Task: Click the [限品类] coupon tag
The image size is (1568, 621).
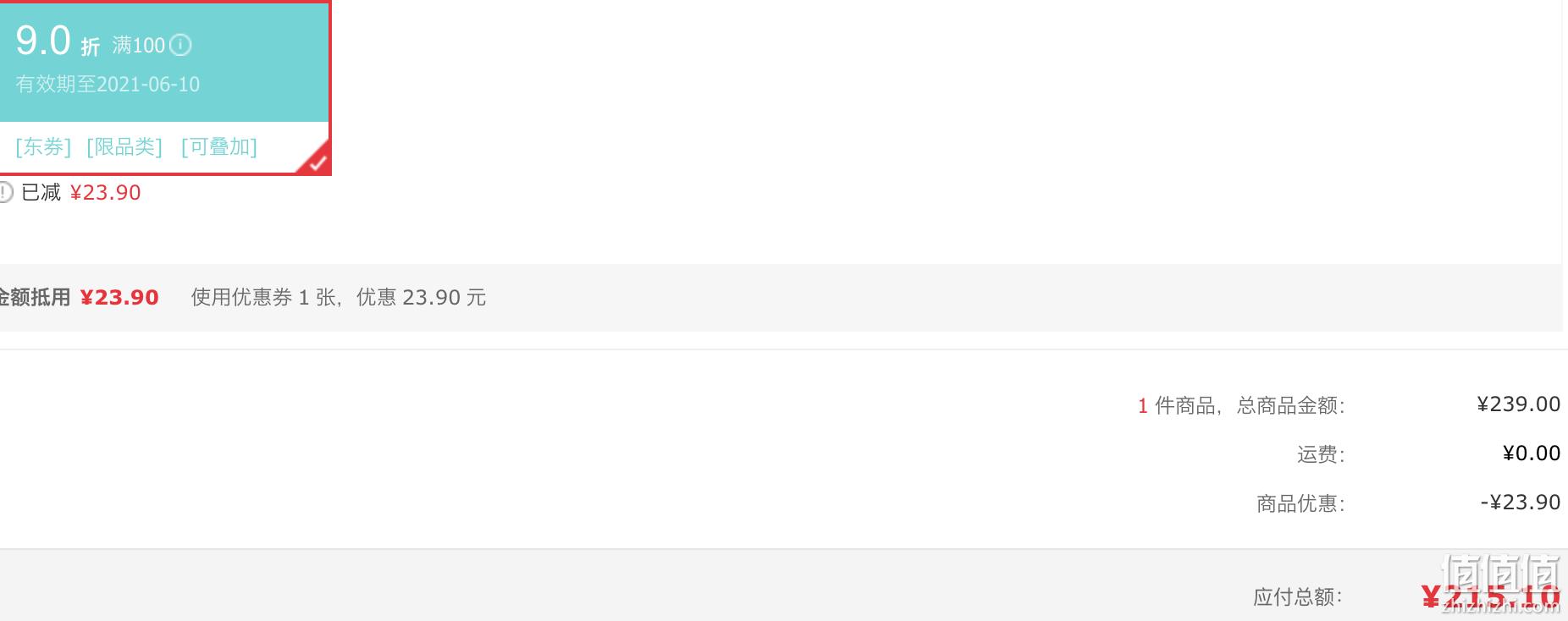Action: [x=124, y=147]
